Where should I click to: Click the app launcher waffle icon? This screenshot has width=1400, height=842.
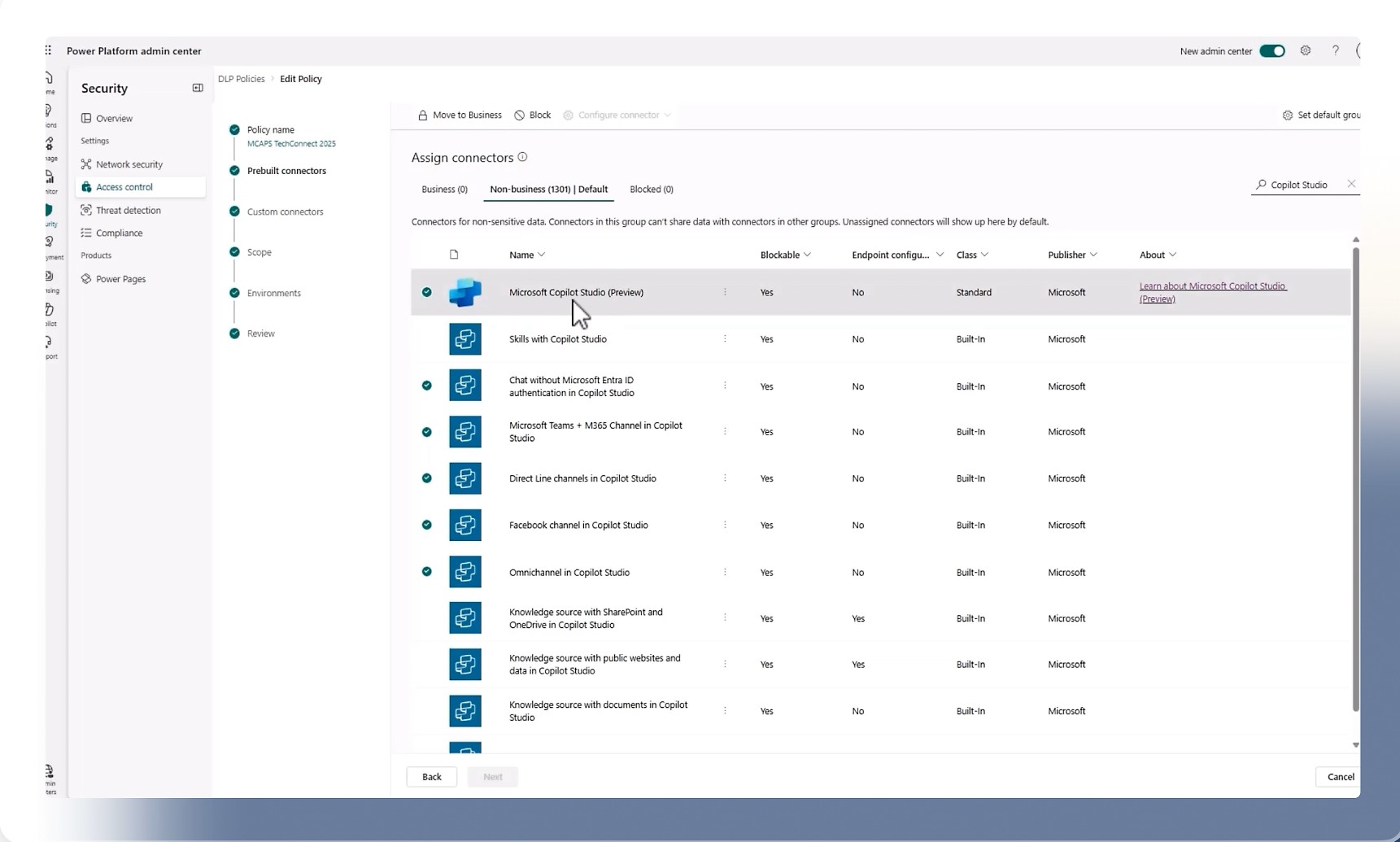tap(49, 50)
